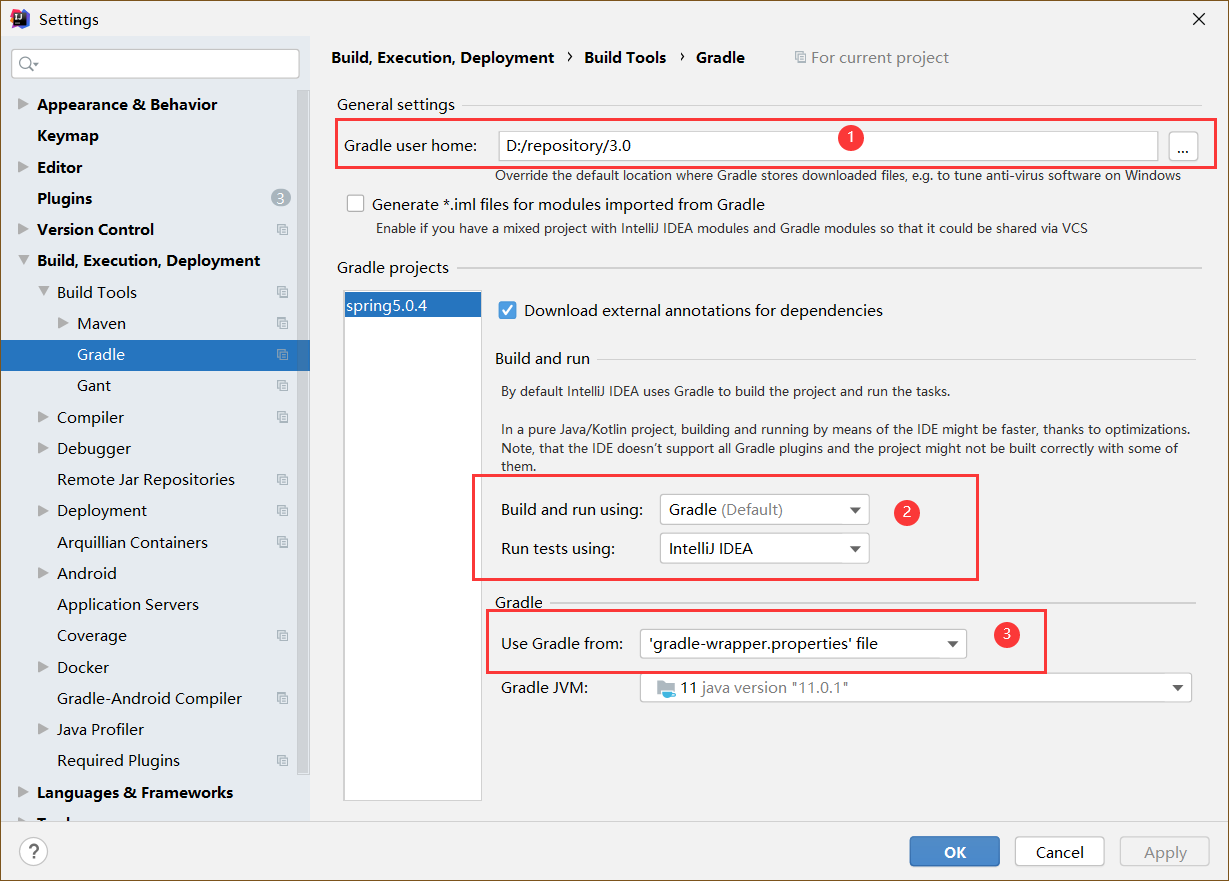
Task: Click the project-level icon beside Required Plugins
Action: [282, 761]
